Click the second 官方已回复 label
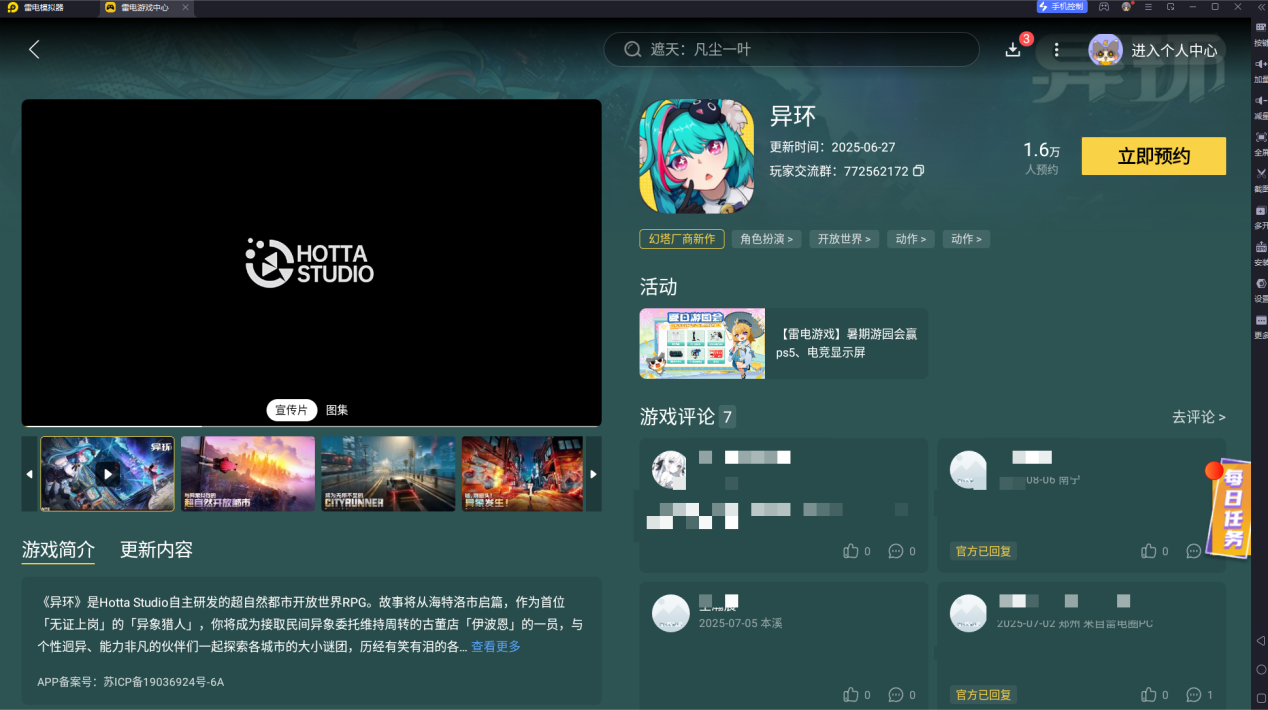Screen dimensions: 1268x710 coord(983,694)
